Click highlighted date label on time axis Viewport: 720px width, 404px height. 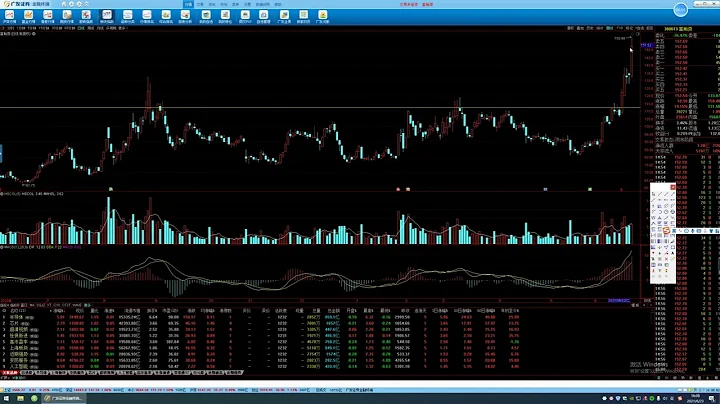click(619, 301)
